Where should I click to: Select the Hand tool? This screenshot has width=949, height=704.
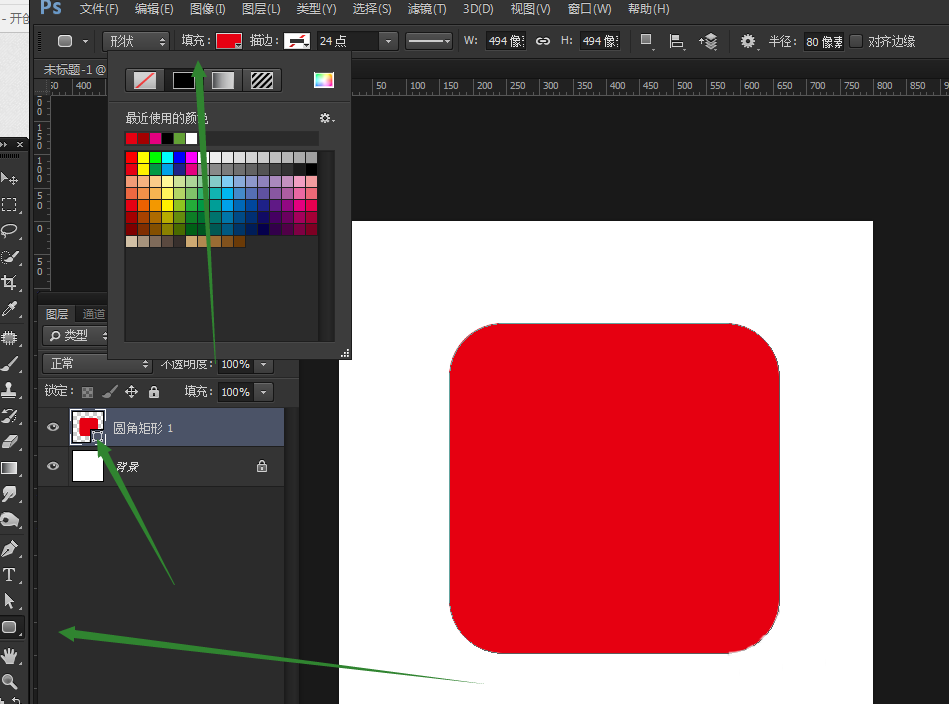pyautogui.click(x=10, y=656)
